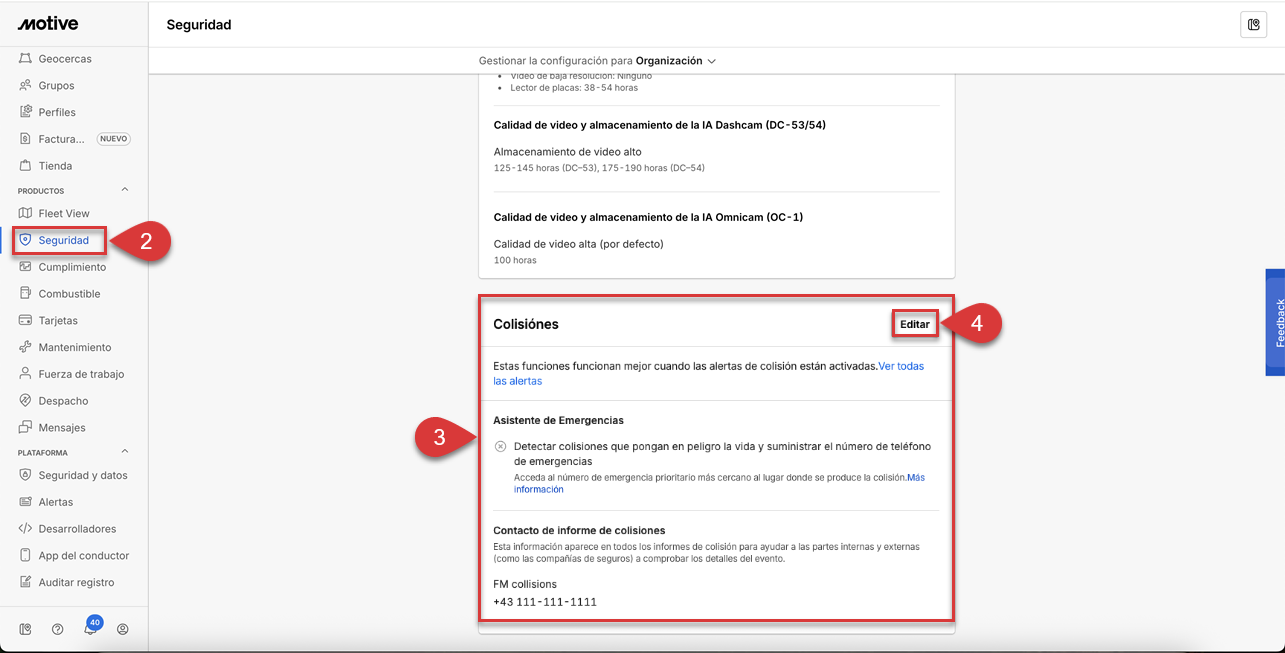Open the Organización configuration dropdown
1285x653 pixels.
point(676,61)
